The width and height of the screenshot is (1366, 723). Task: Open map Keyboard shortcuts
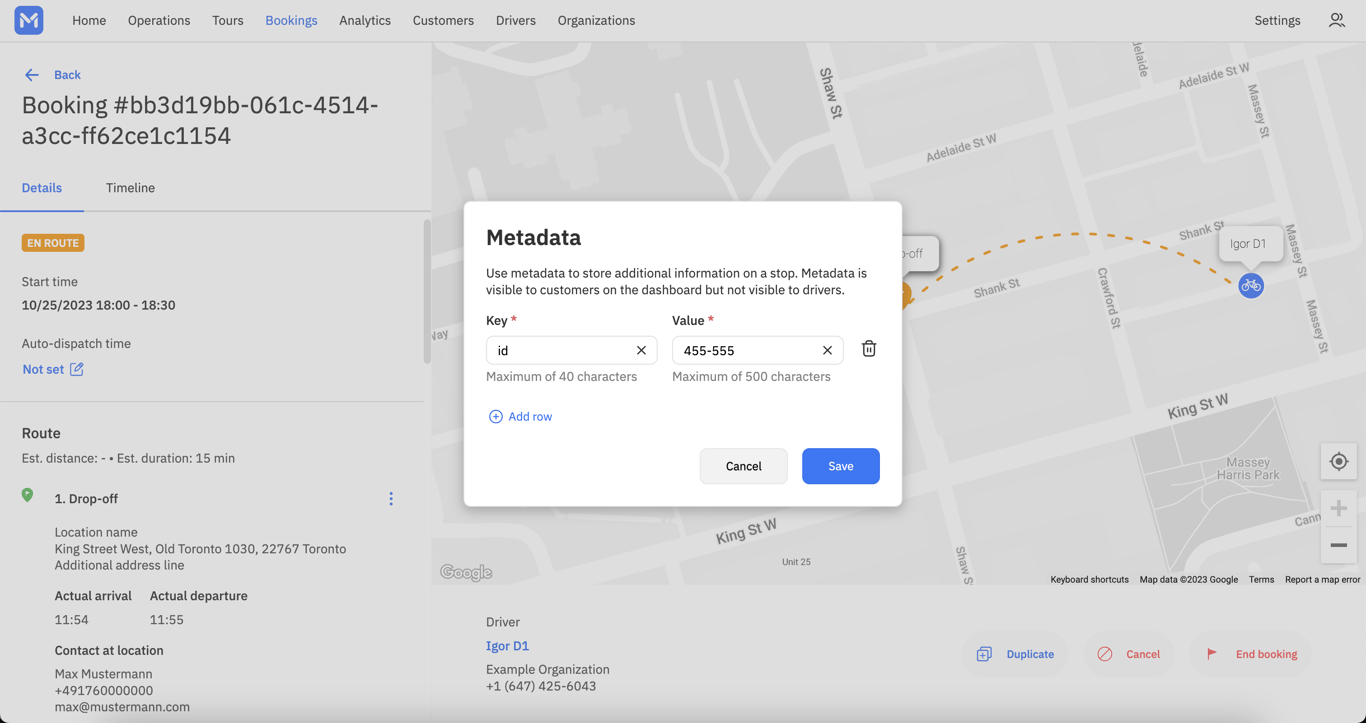[1089, 580]
